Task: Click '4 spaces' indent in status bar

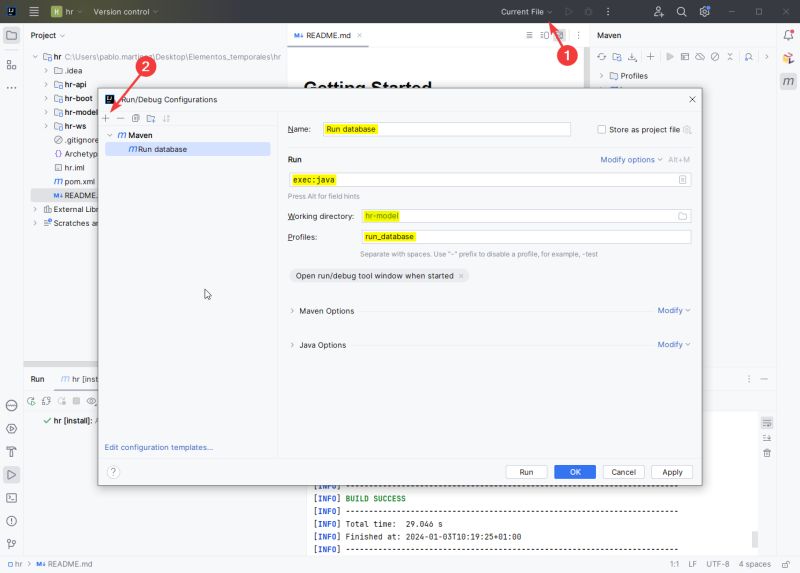Action: click(x=755, y=564)
